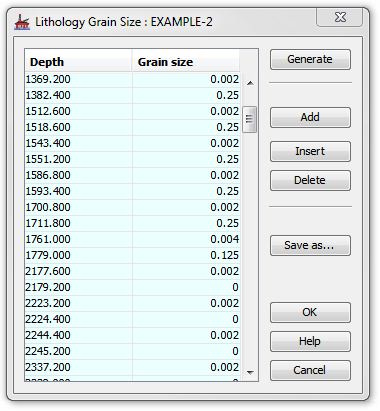Select depth cell 1700.800
The image size is (380, 411).
coord(79,207)
